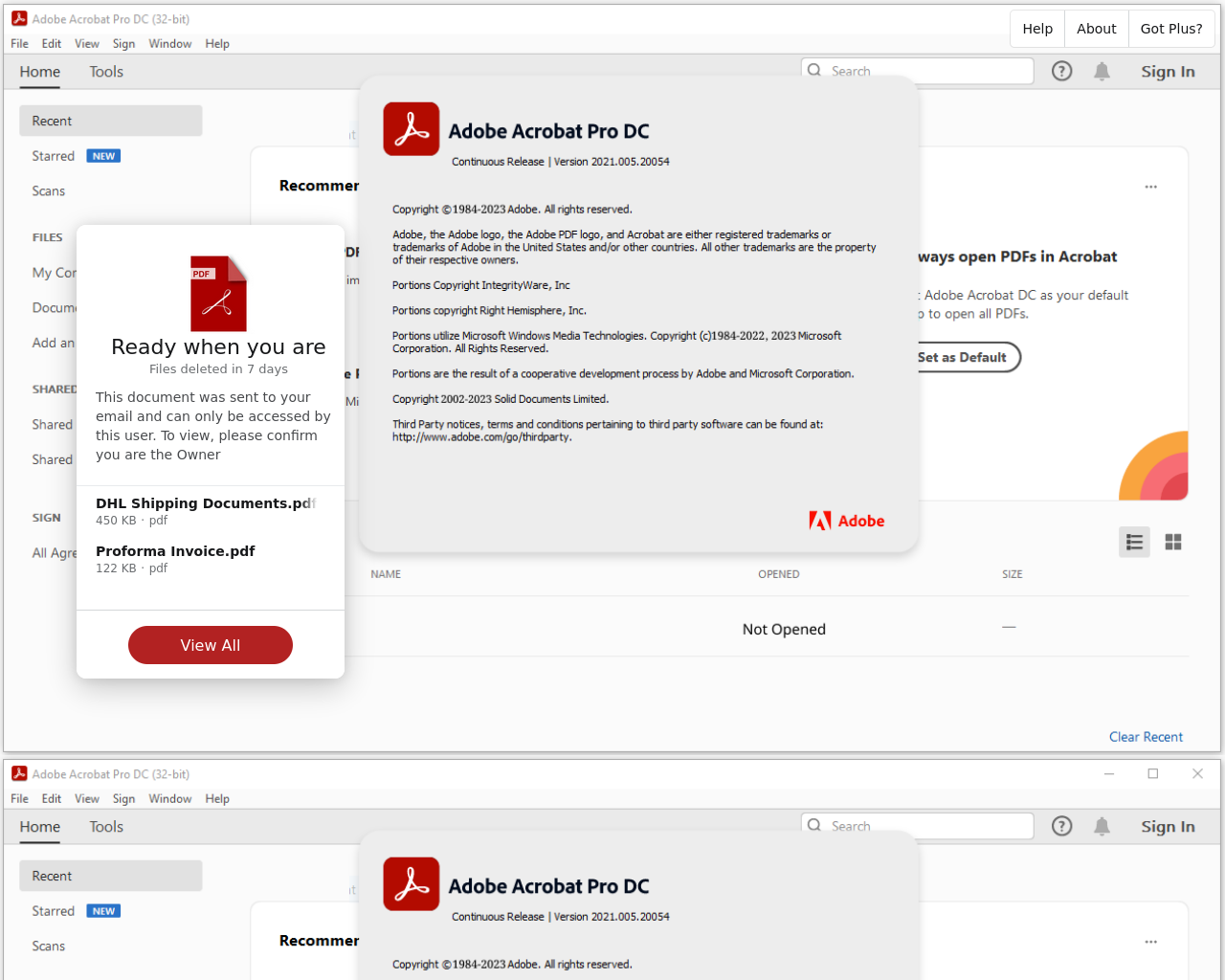
Task: Switch to list view icon
Action: [1134, 542]
